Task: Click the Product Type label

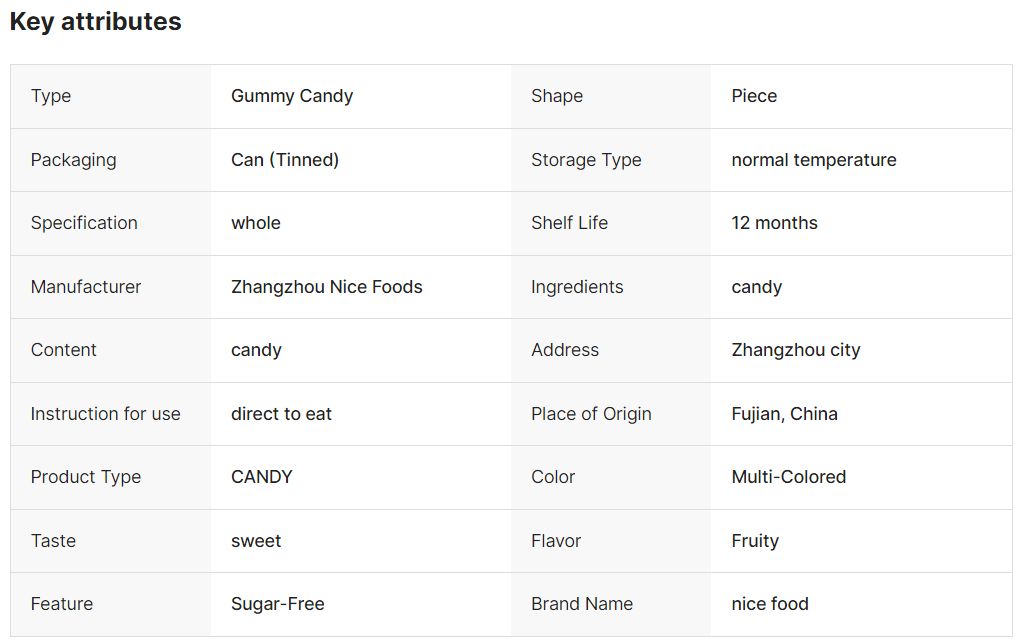Action: [x=85, y=477]
